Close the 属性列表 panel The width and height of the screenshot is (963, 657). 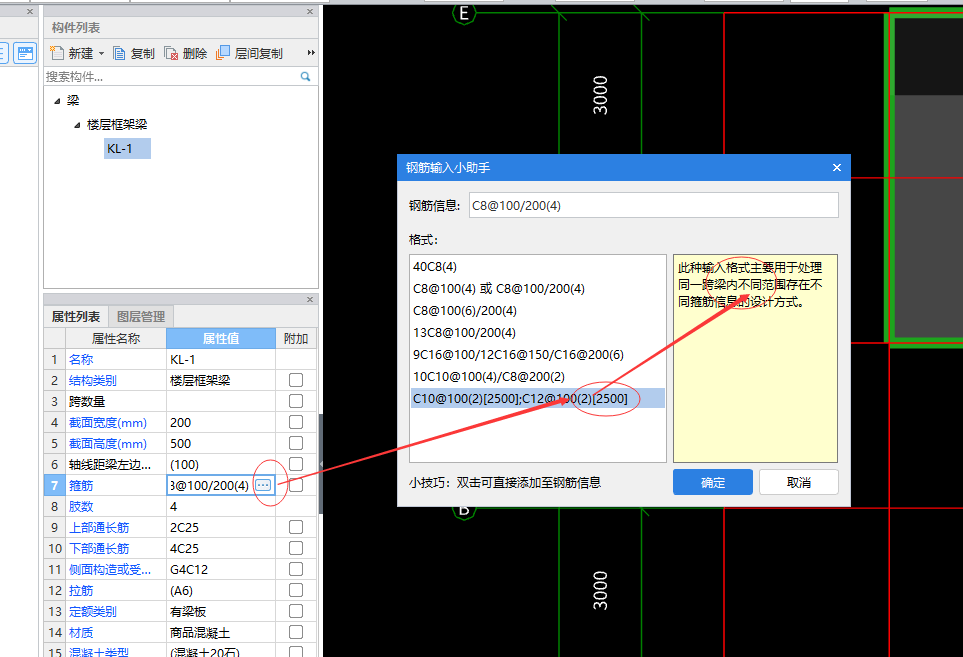click(310, 300)
